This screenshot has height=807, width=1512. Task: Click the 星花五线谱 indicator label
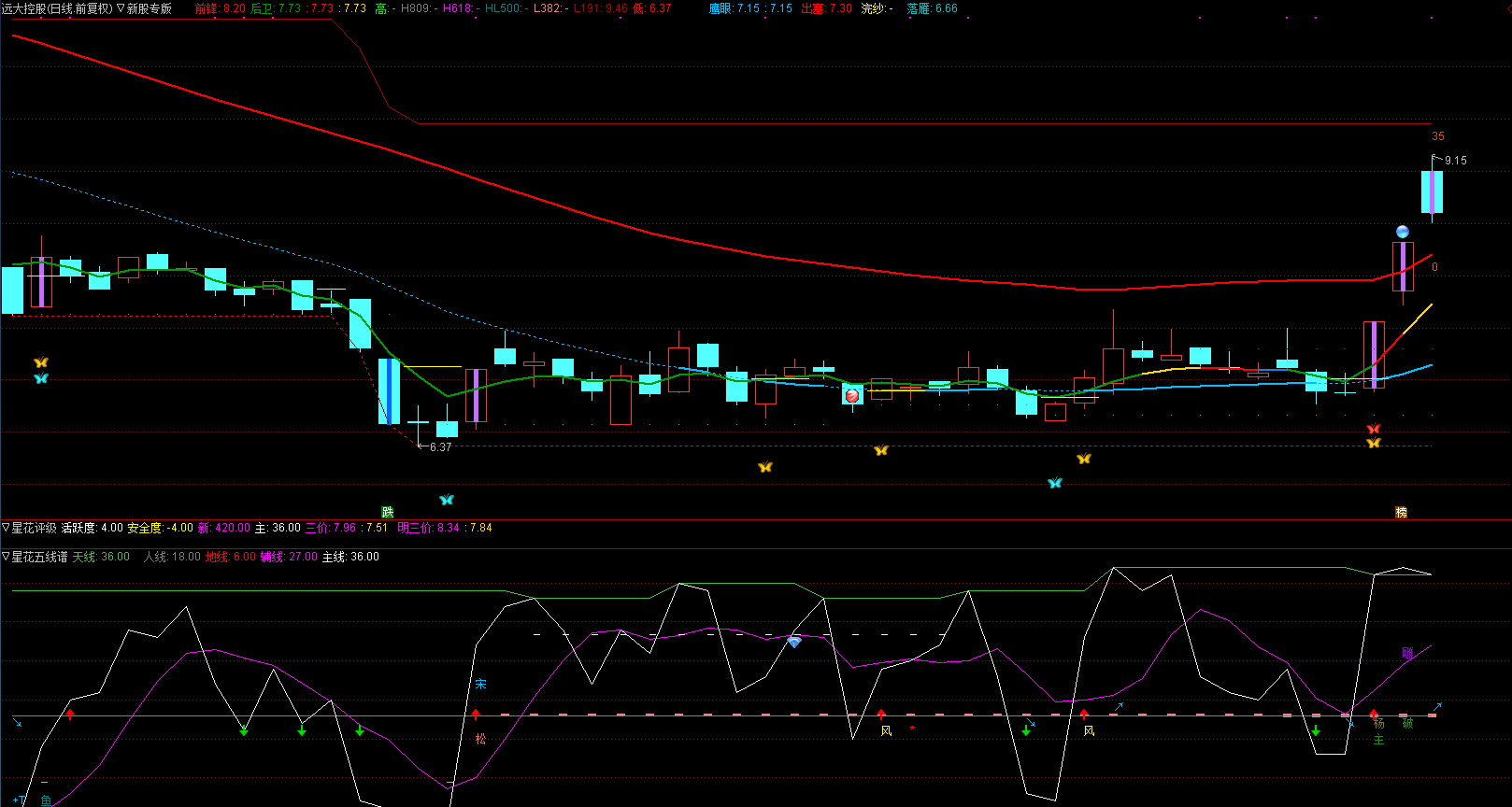(39, 557)
